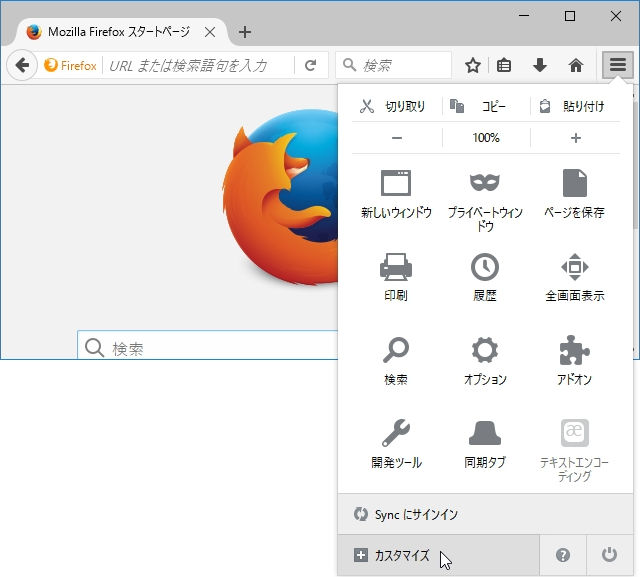Click the start page 検索 search field
This screenshot has height=577, width=640.
[207, 345]
